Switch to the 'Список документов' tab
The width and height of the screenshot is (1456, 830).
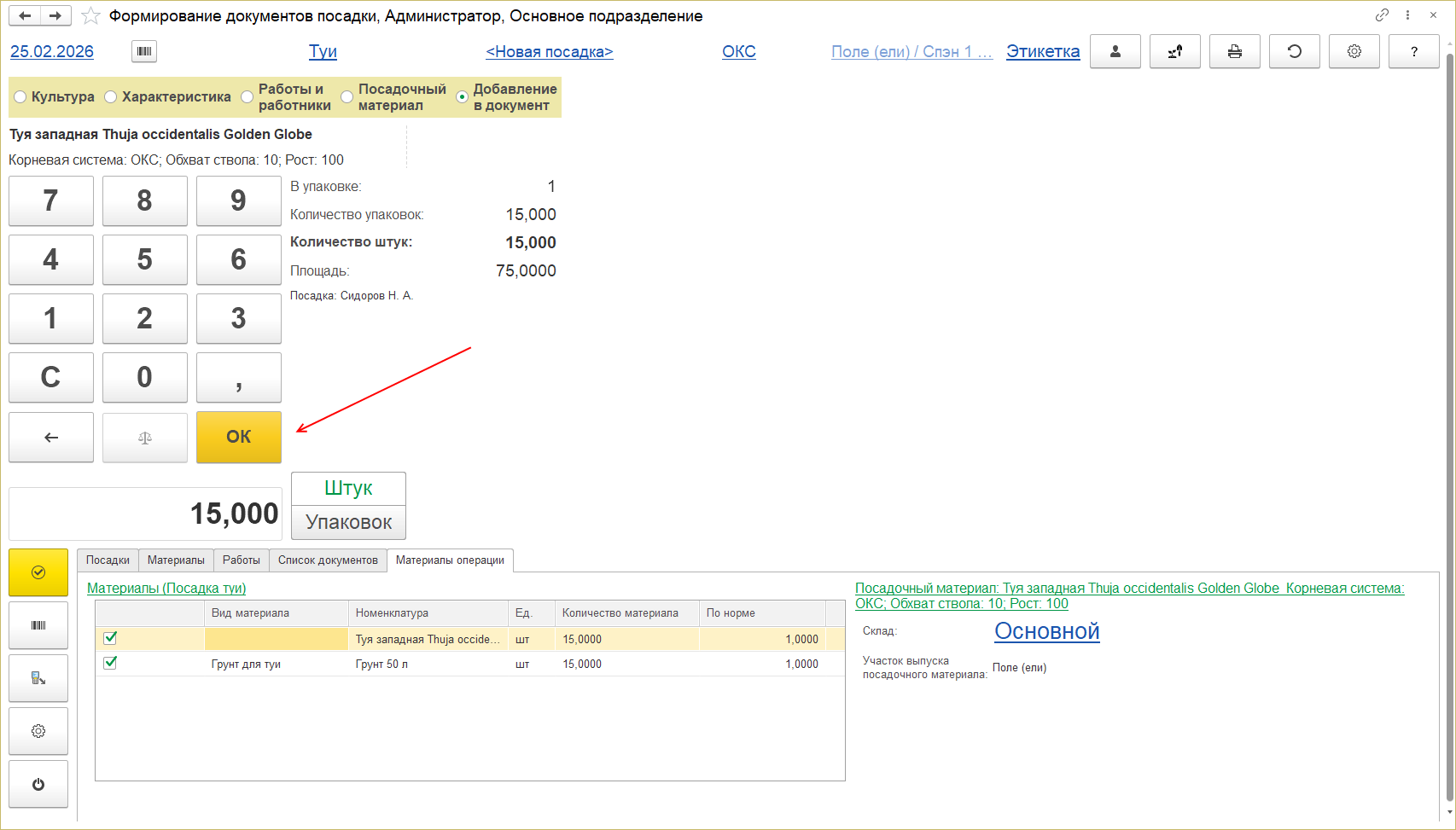click(328, 560)
